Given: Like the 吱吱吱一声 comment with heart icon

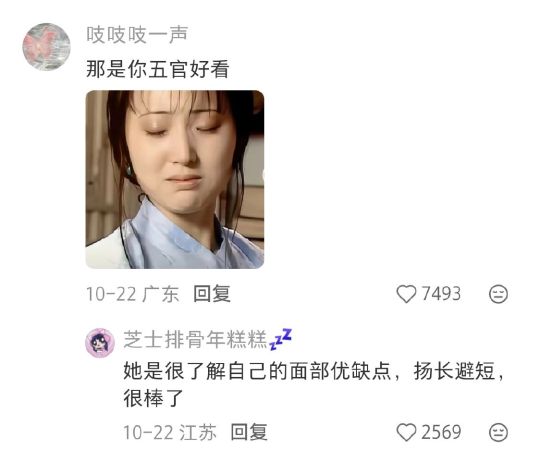Looking at the screenshot, I should 406,294.
